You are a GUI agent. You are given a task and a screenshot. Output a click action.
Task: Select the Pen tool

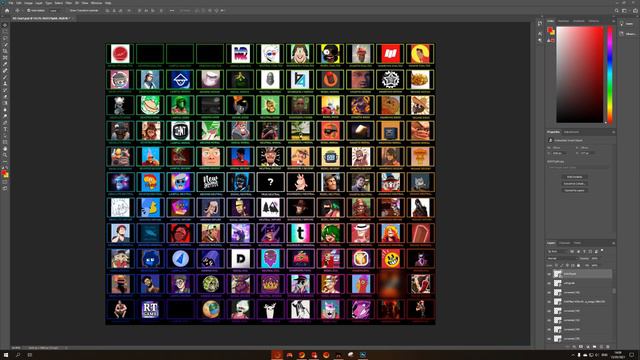pos(5,122)
